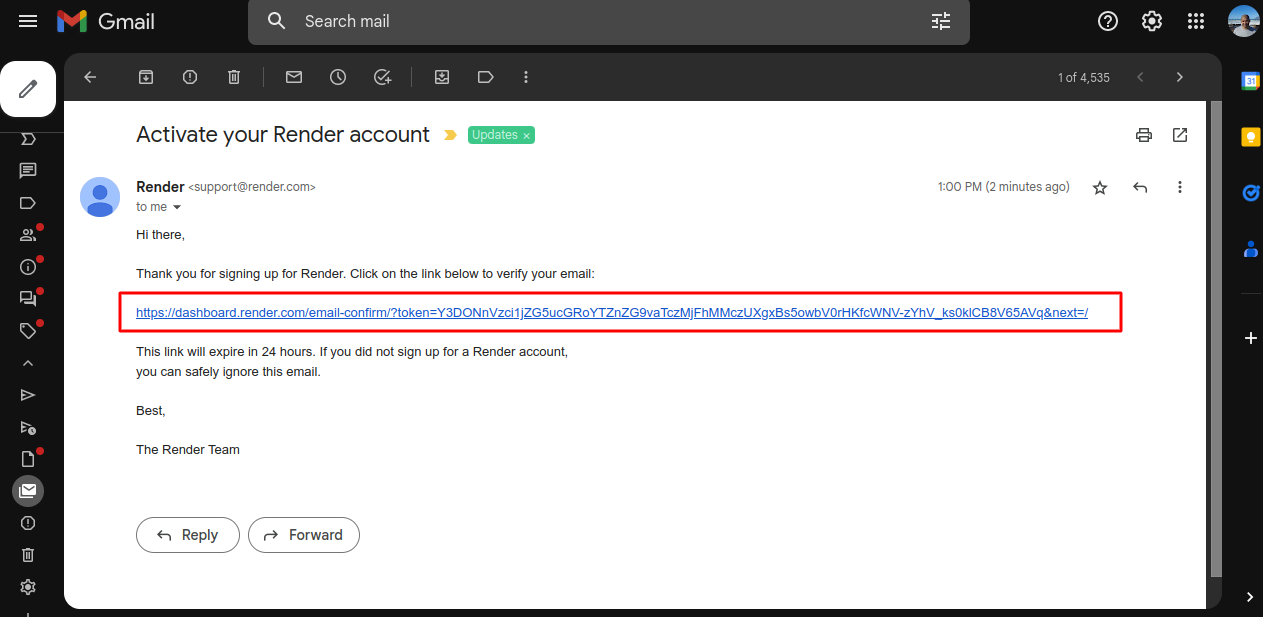Report this email as spam

pyautogui.click(x=189, y=77)
